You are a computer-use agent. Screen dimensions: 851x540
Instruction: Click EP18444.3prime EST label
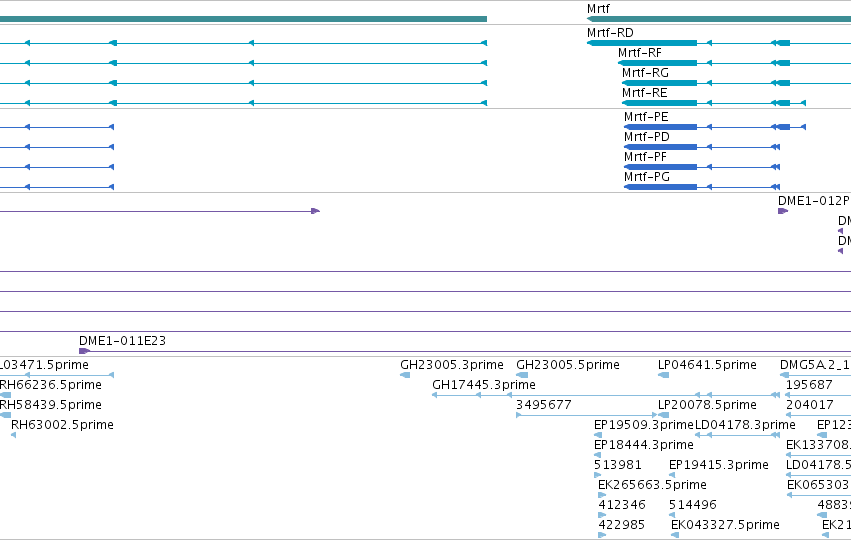tap(644, 445)
